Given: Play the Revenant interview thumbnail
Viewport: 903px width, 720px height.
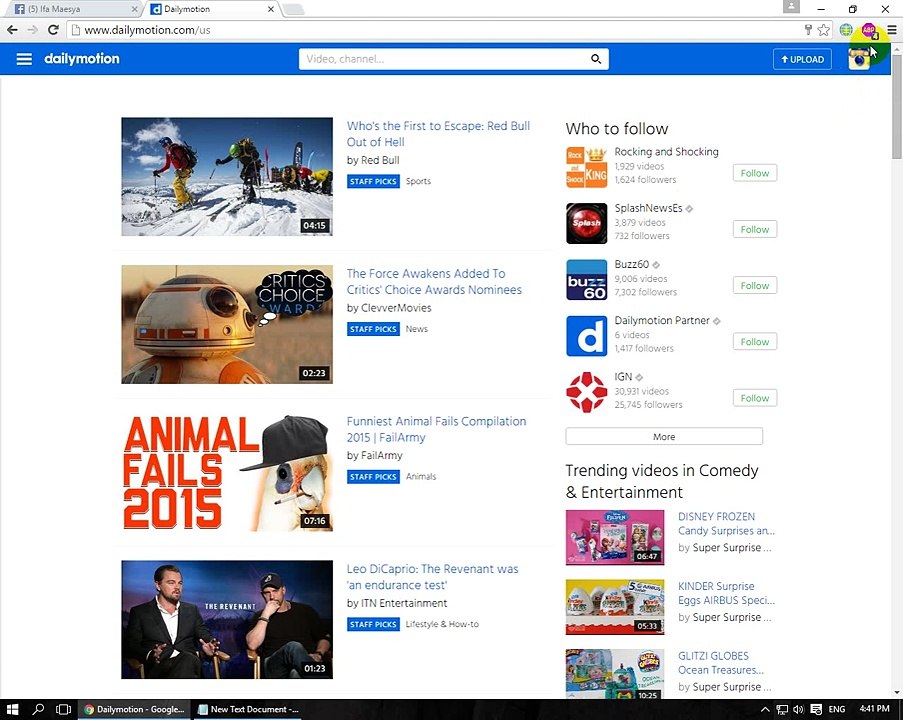Looking at the screenshot, I should (x=227, y=620).
